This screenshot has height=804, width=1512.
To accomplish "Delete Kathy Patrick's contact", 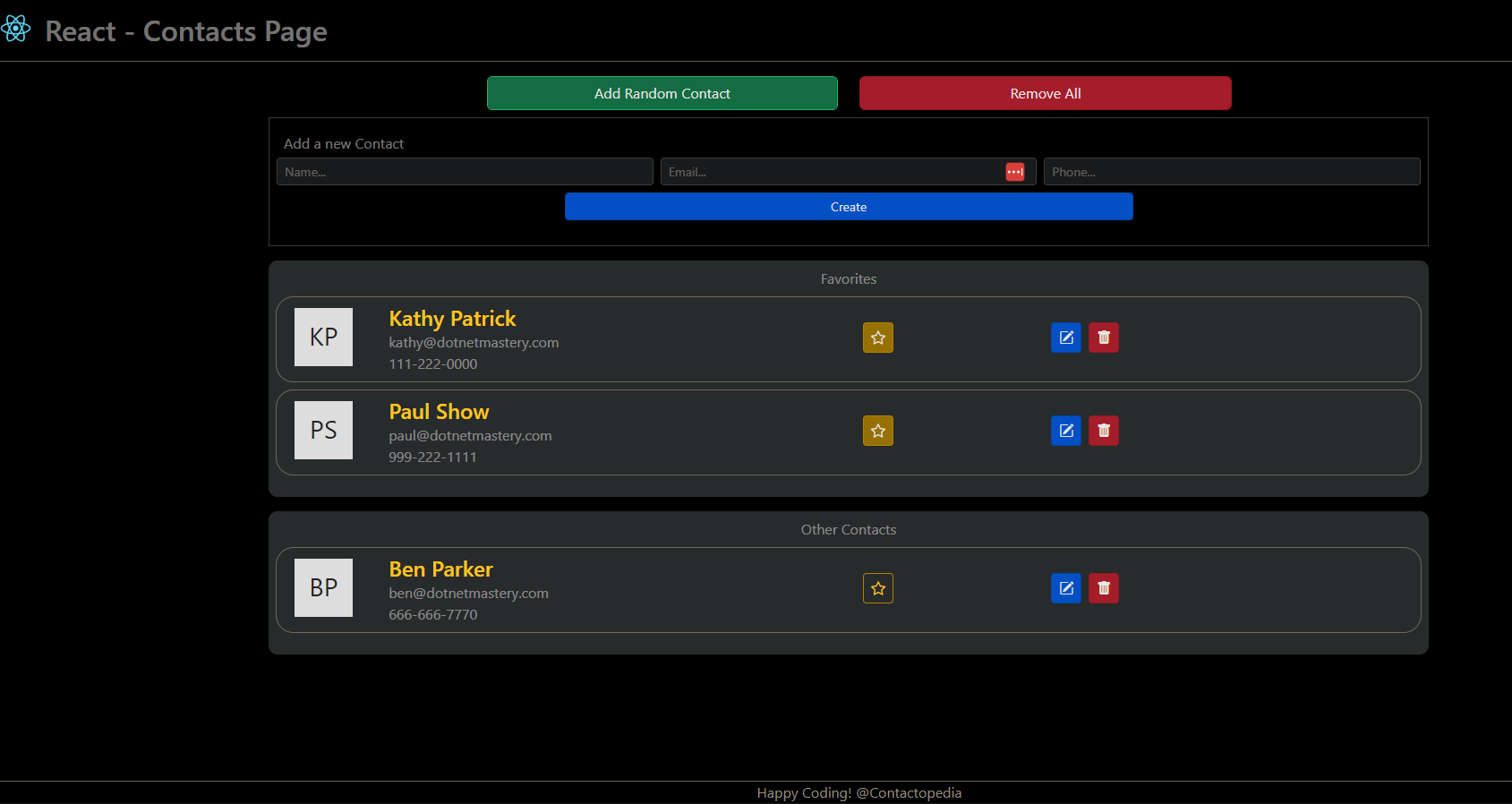I will [1103, 338].
